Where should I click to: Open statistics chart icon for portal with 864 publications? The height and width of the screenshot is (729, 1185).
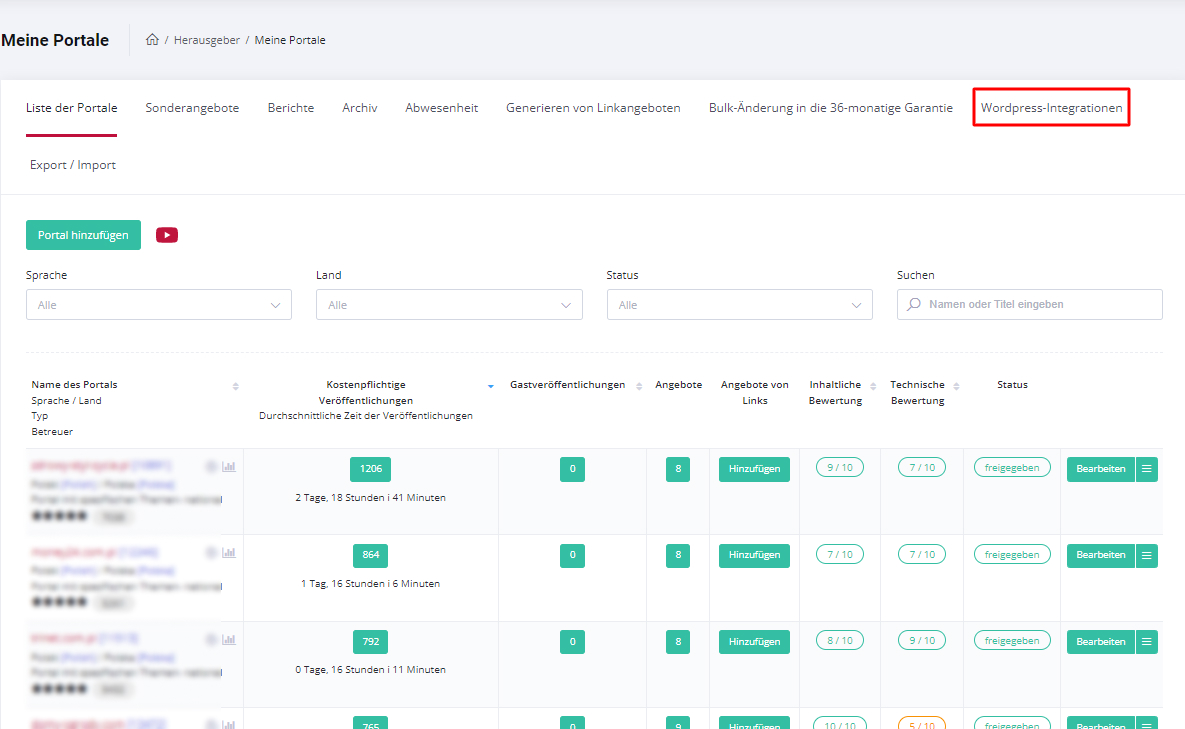pyautogui.click(x=229, y=552)
